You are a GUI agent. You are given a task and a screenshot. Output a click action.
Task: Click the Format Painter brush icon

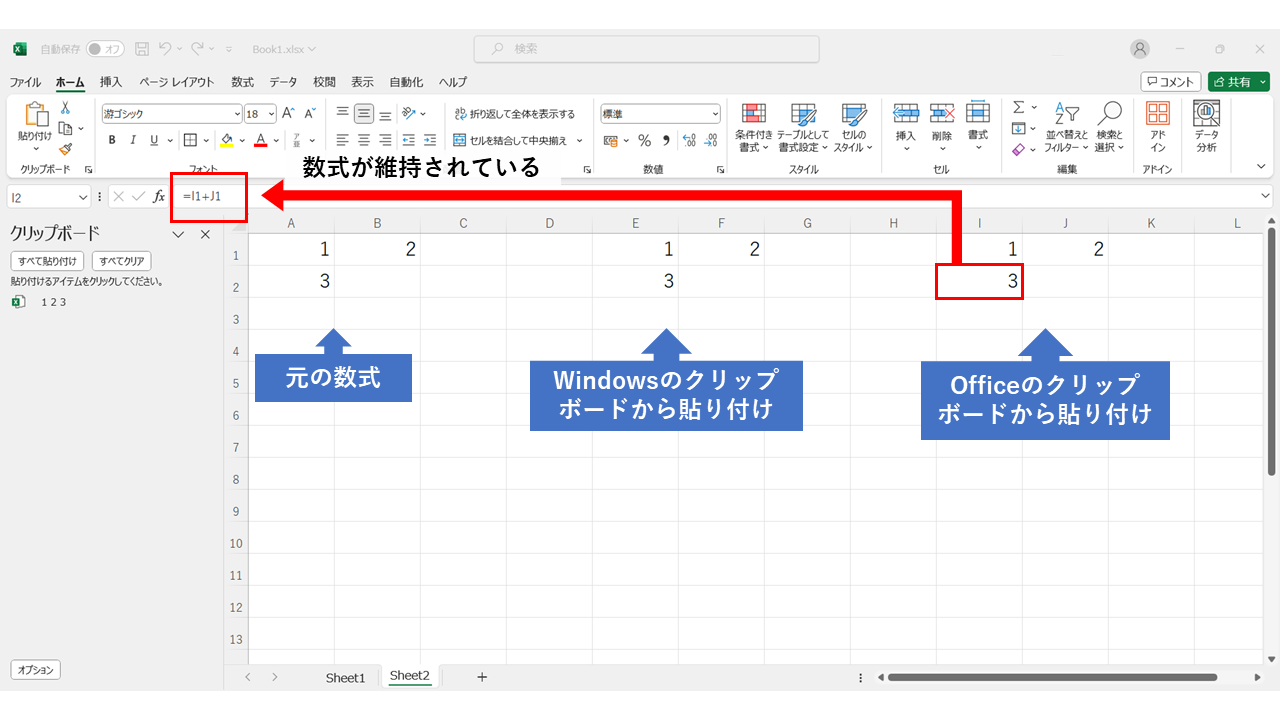point(65,148)
